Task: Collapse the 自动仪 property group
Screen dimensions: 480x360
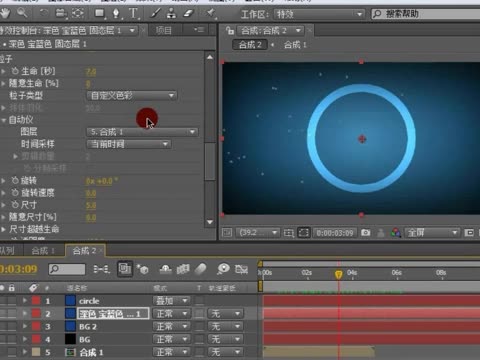Action: pyautogui.click(x=4, y=120)
